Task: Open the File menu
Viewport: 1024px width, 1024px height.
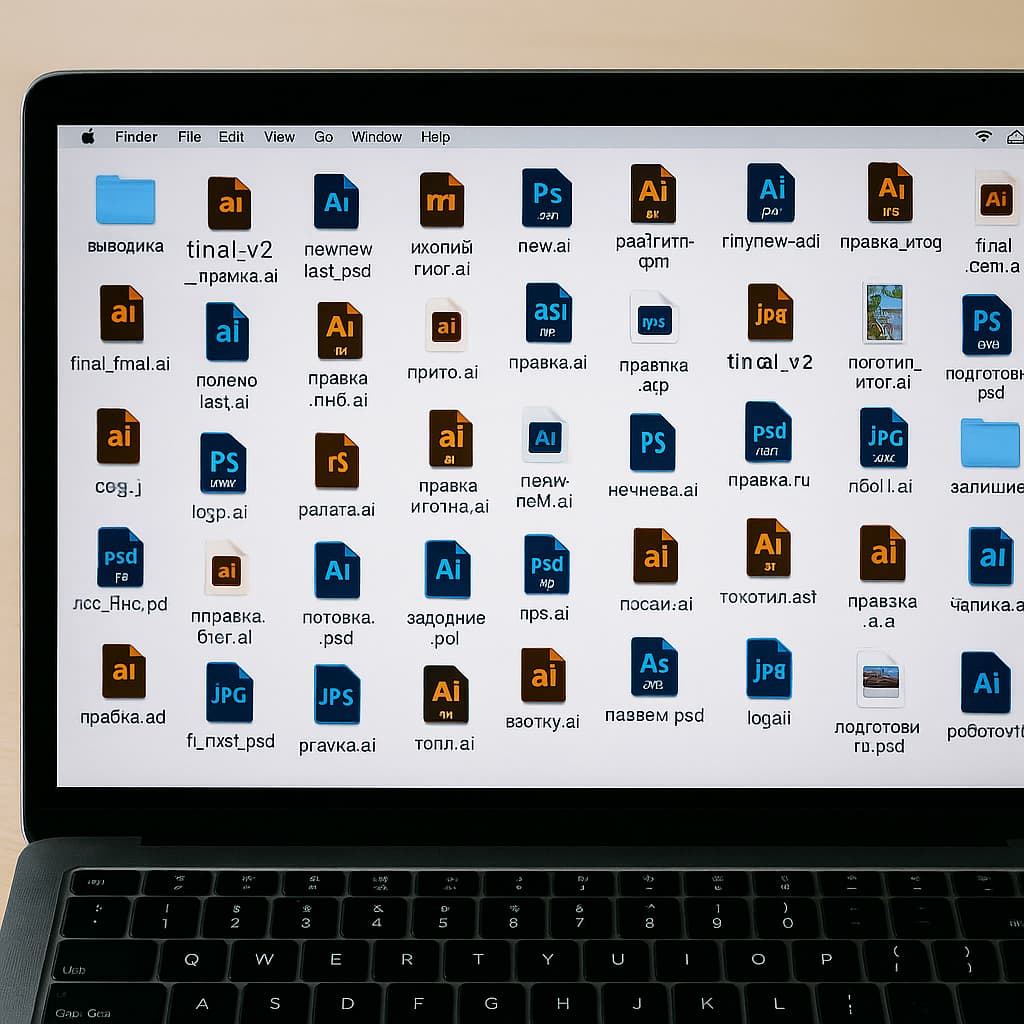Action: (189, 137)
